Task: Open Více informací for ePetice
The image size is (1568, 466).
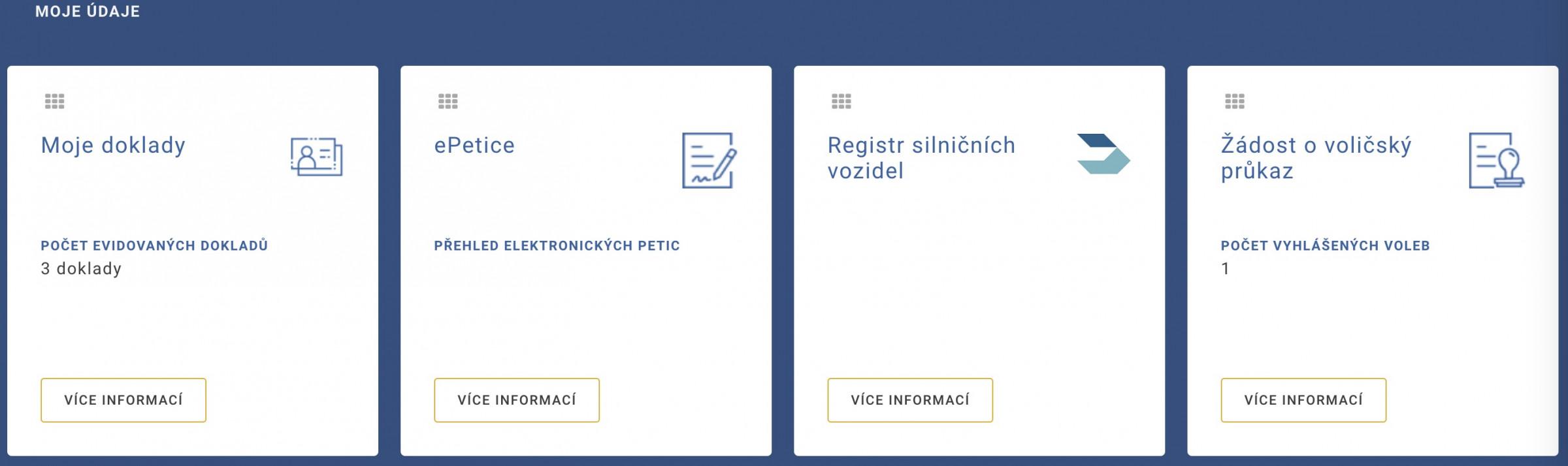Action: (x=517, y=400)
